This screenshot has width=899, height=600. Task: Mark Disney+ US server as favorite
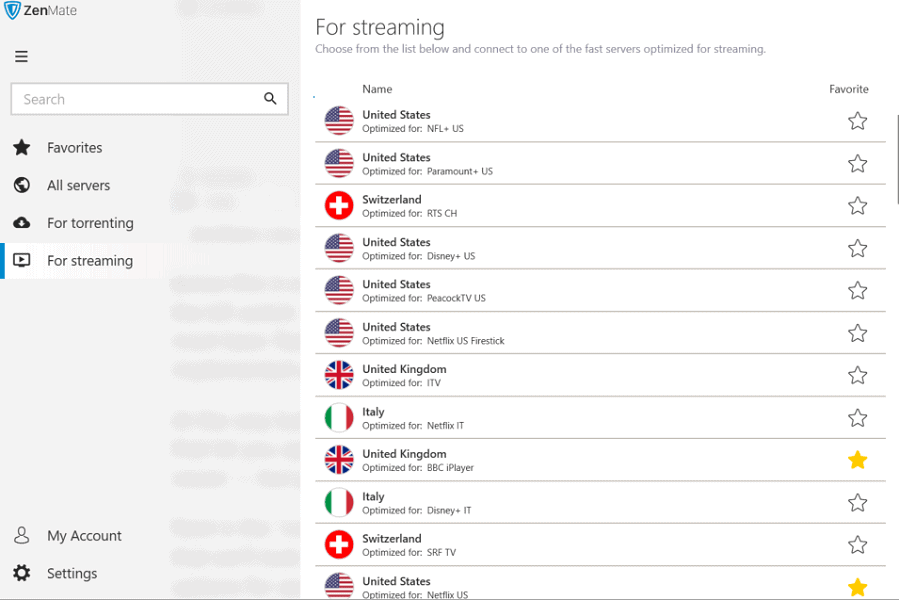857,248
